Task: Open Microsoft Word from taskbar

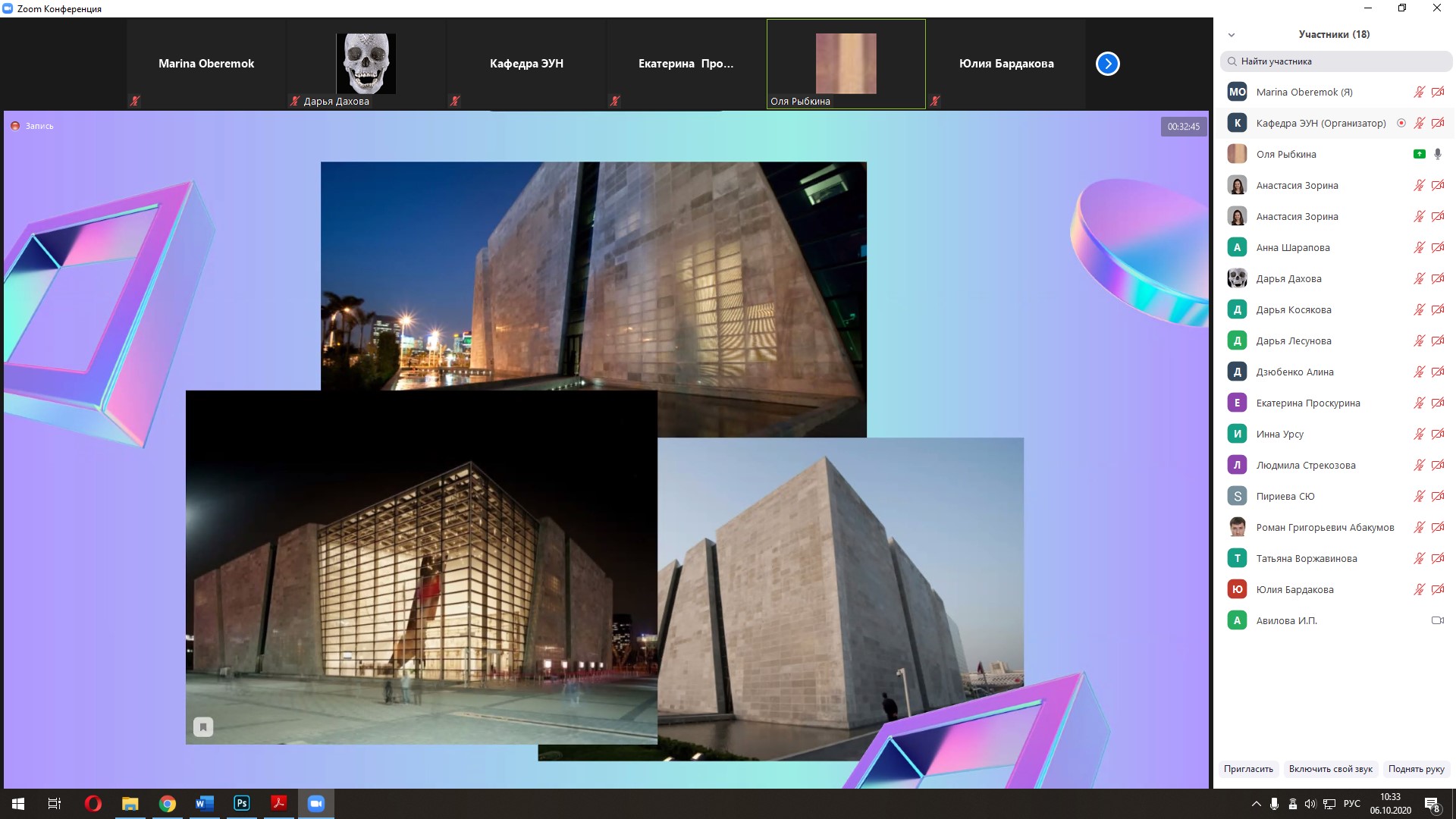Action: click(204, 804)
